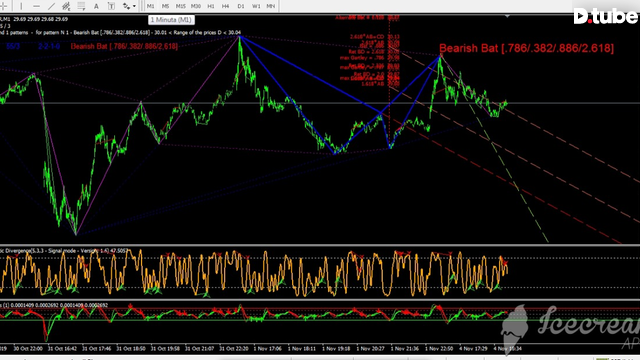This screenshot has height=360, width=640.
Task: Click the 31 Oct 21:07 time axis label
Action: coord(199,349)
